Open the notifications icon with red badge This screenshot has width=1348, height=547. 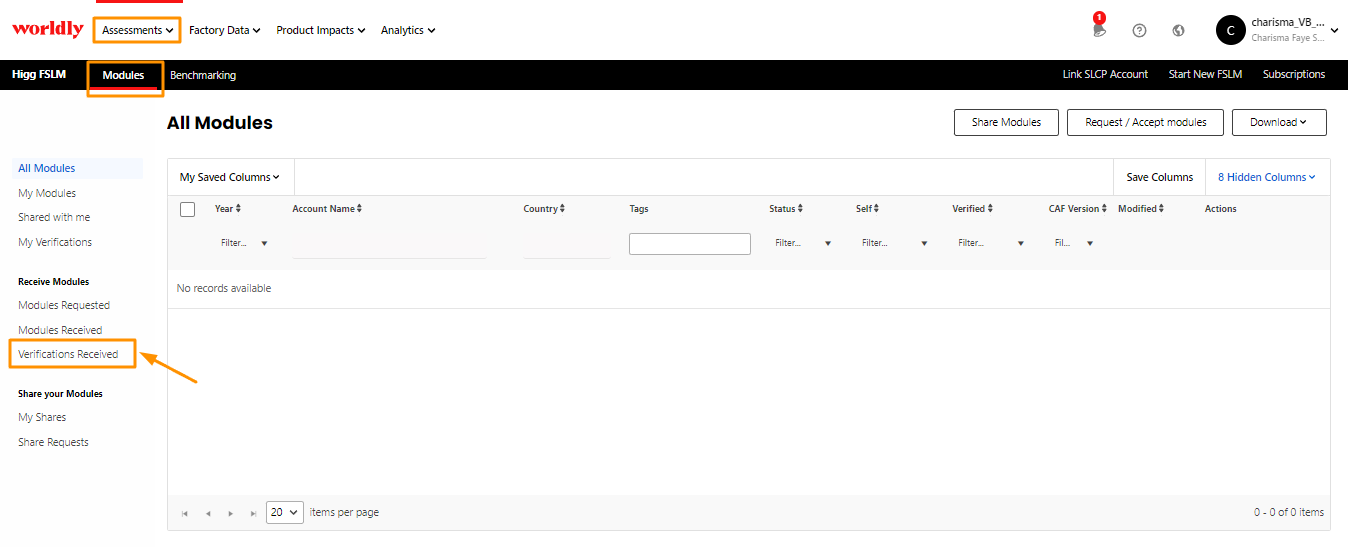pos(1099,29)
